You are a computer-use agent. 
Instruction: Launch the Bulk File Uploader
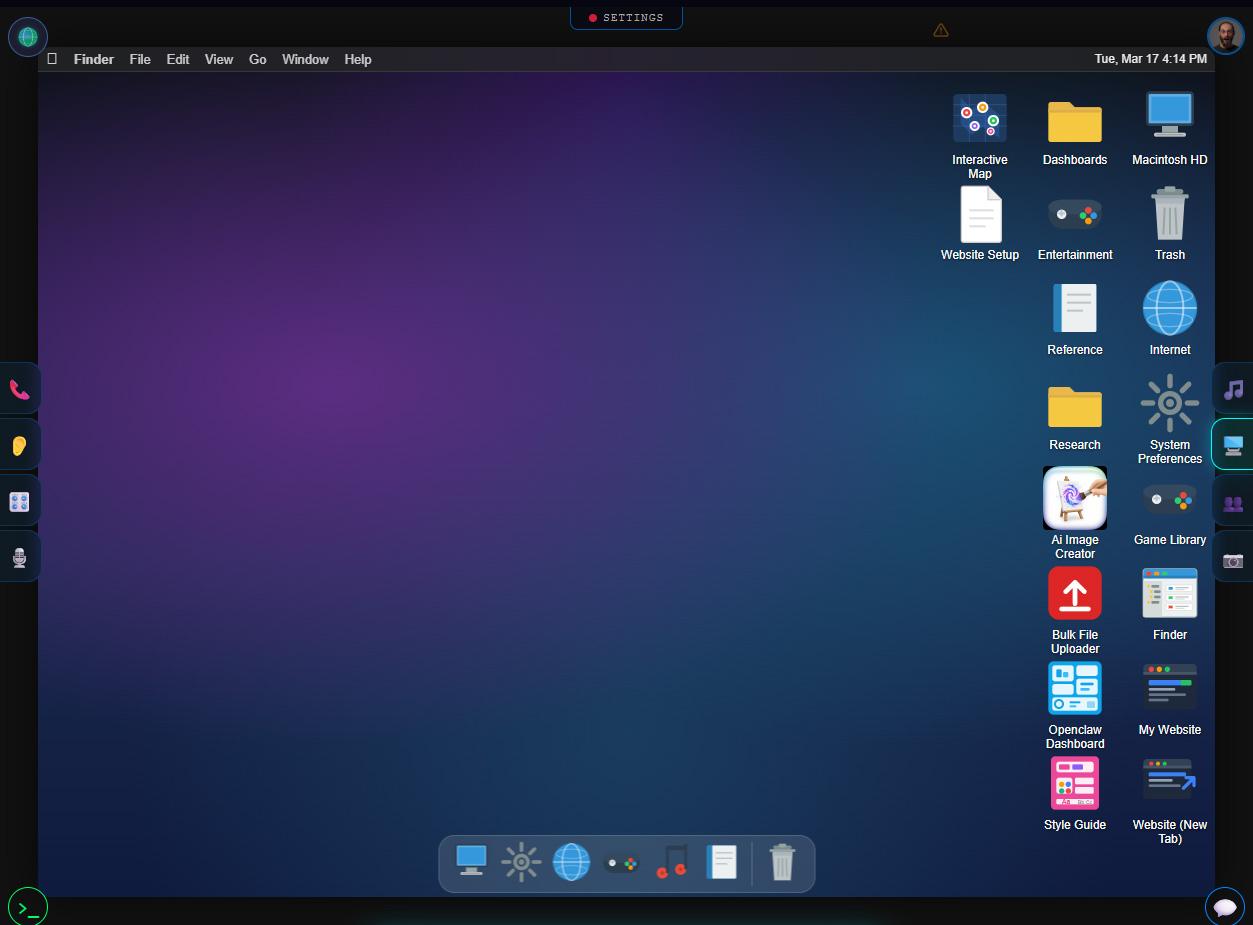(x=1075, y=592)
